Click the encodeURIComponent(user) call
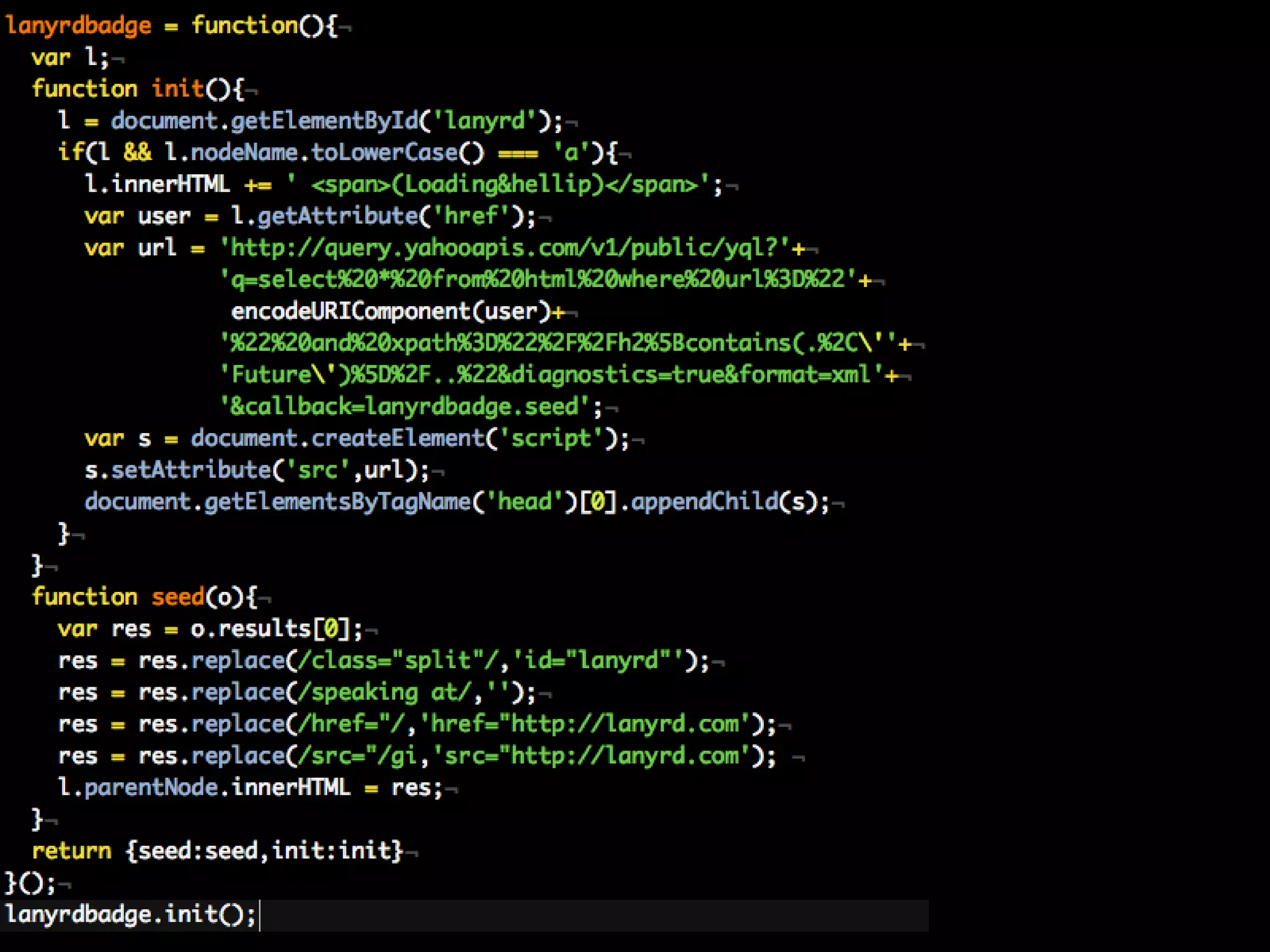 (391, 311)
